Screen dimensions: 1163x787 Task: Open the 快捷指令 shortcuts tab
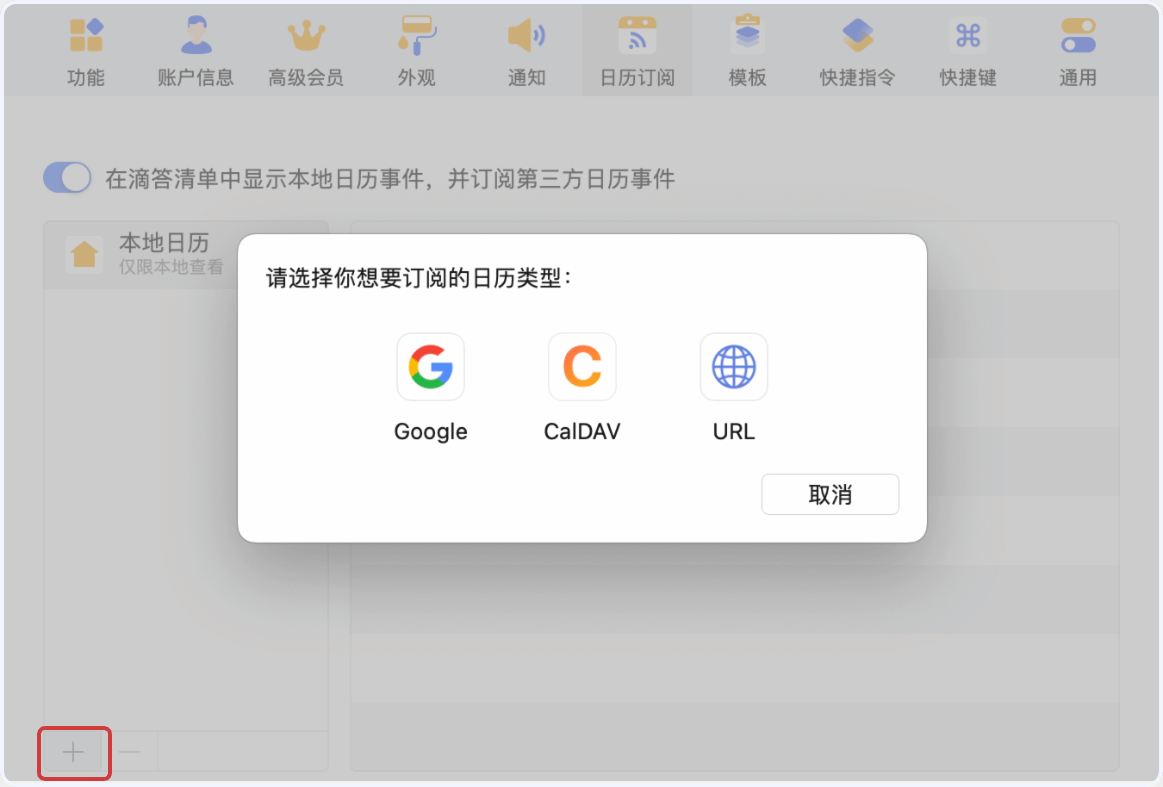(857, 50)
